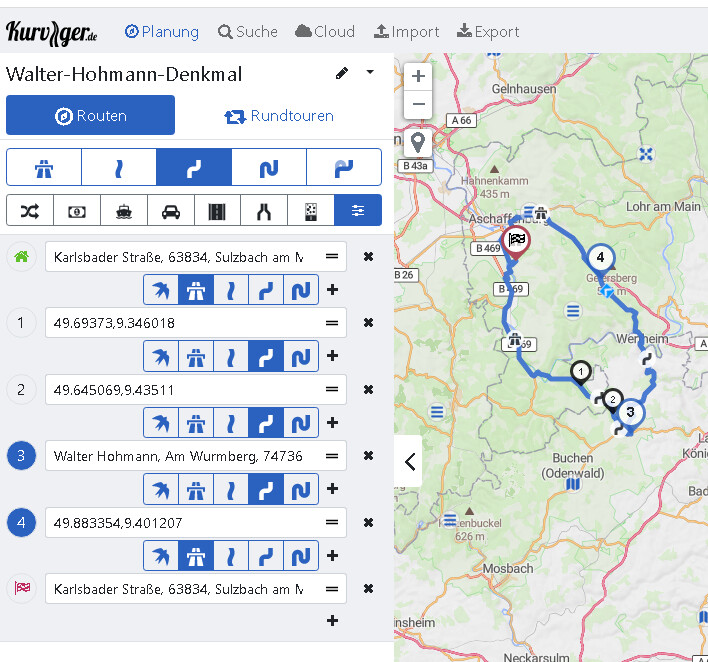Toggle the avoid ferries option
The height and width of the screenshot is (662, 708).
[123, 211]
